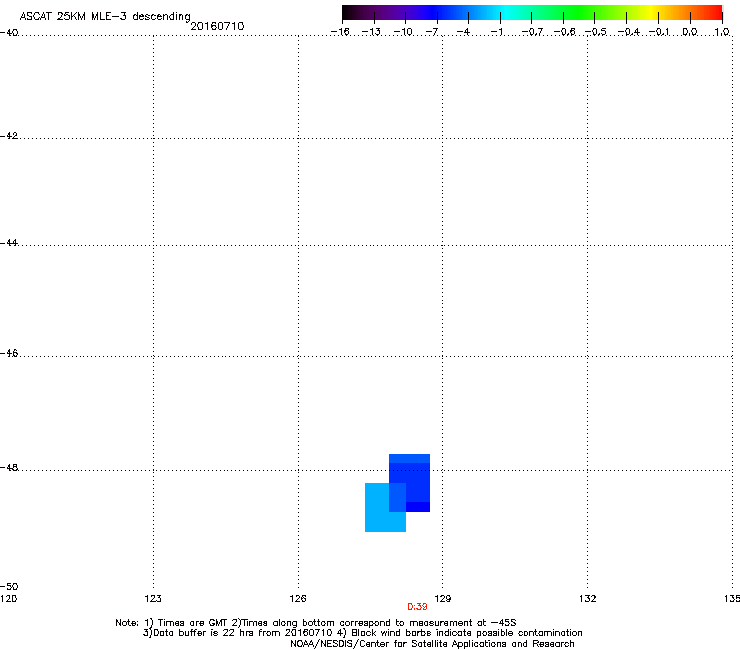740x650 pixels.
Task: Pick the yellow section of the color bar
Action: point(651,12)
